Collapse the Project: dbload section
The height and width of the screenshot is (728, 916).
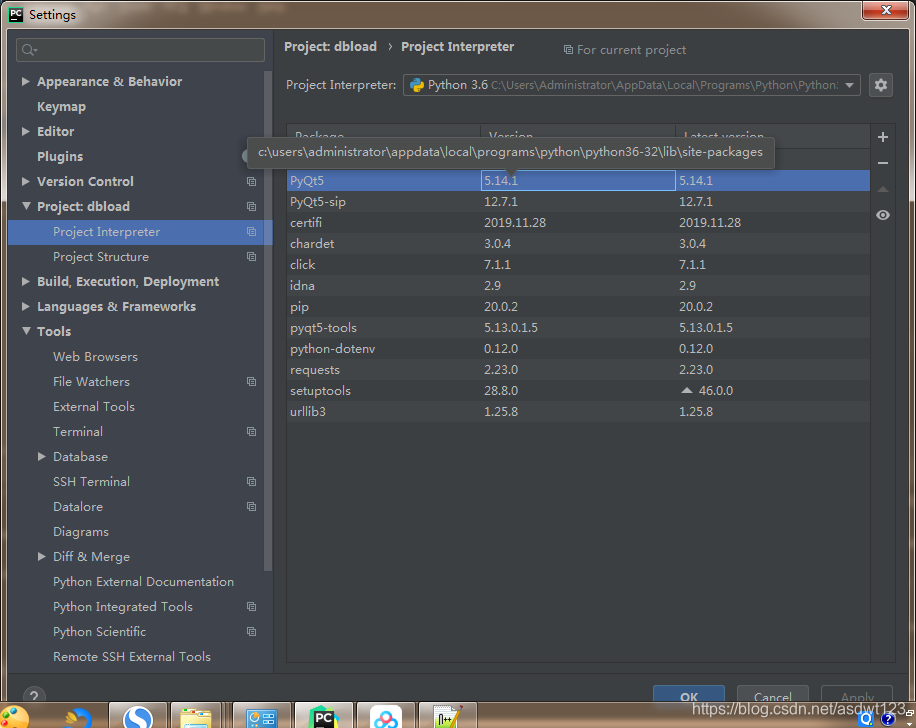(26, 206)
